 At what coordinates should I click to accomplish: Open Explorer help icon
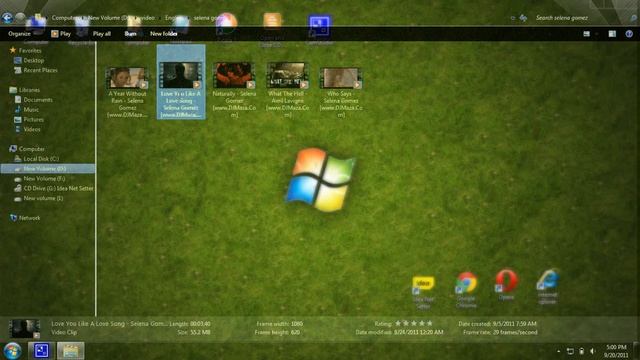coord(629,34)
